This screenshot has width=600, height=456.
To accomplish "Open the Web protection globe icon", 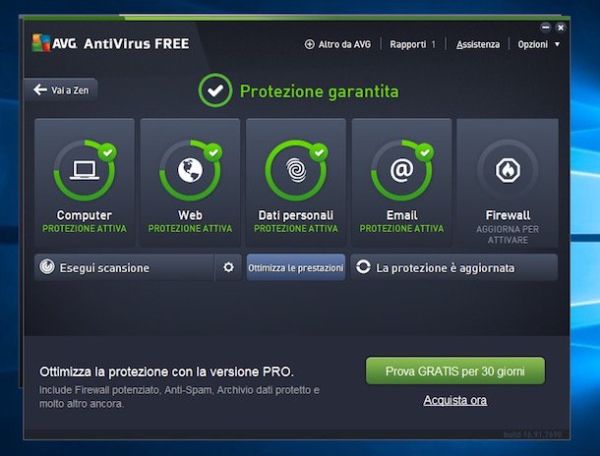I will click(190, 170).
